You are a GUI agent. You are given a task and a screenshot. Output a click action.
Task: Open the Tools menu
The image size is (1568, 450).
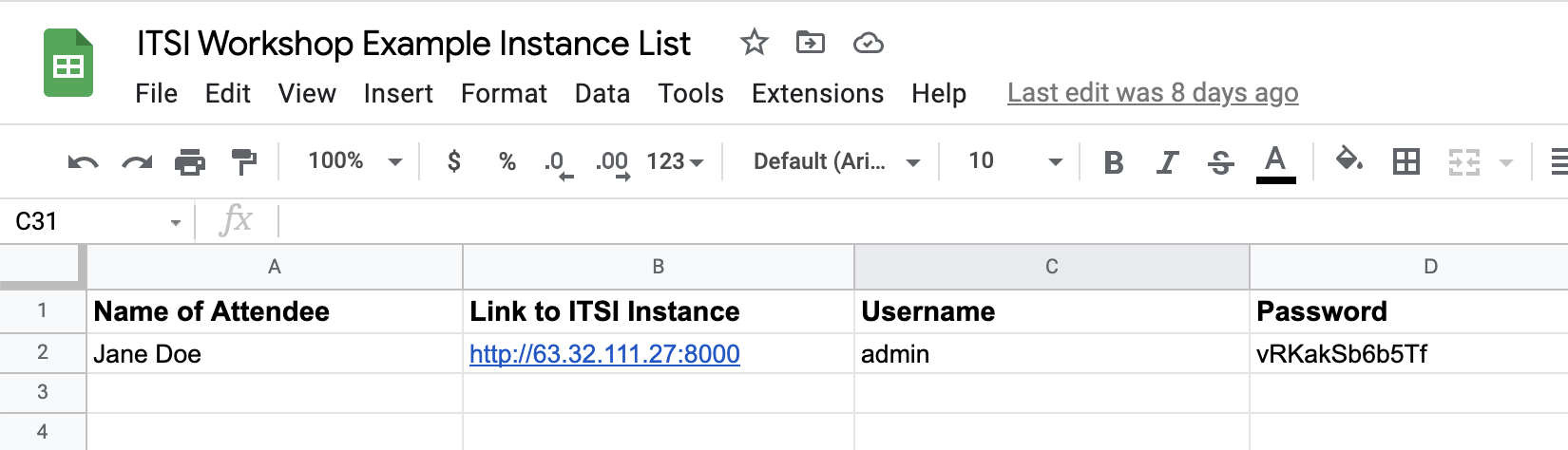click(x=691, y=94)
